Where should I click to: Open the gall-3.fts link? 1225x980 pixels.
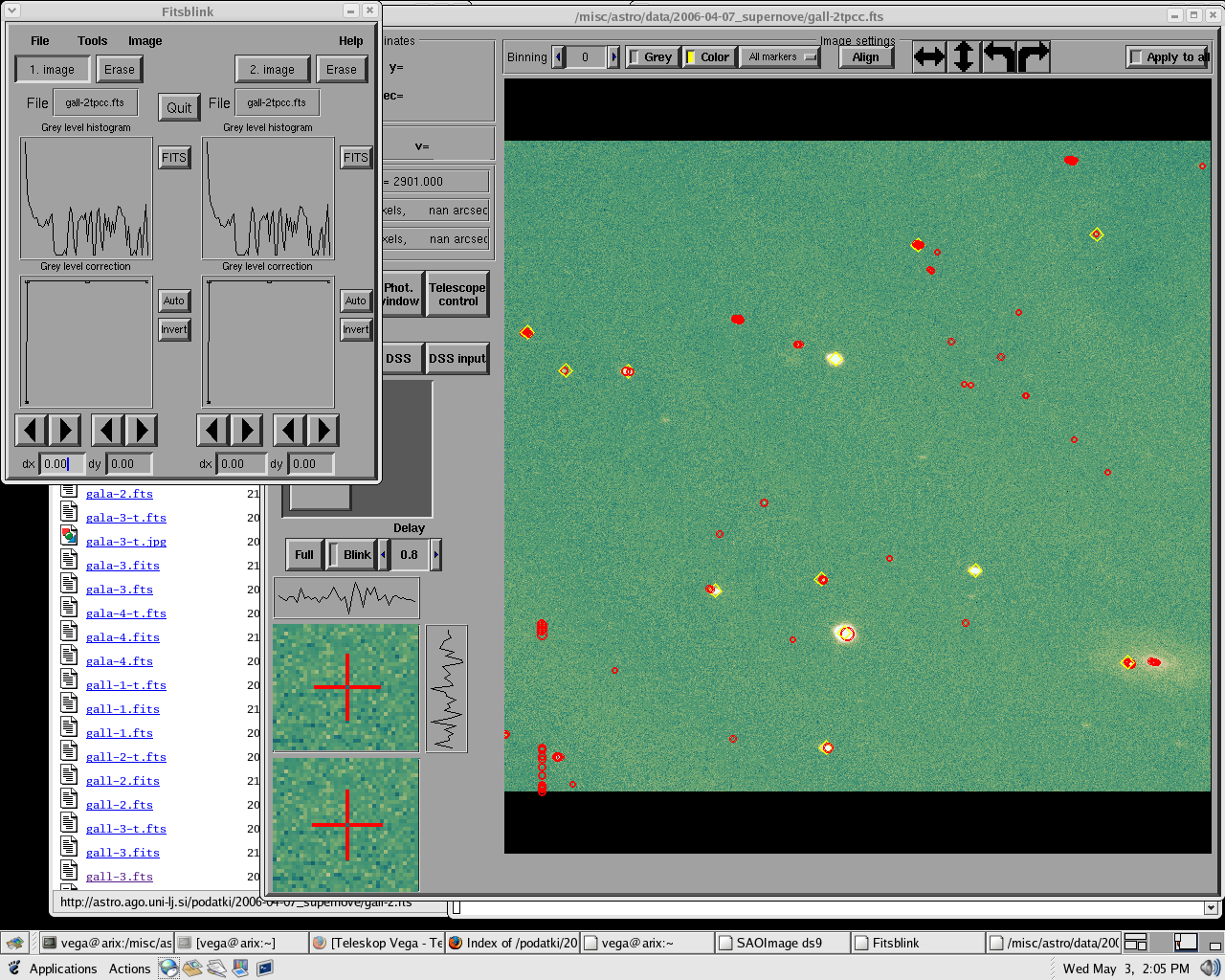[x=120, y=877]
